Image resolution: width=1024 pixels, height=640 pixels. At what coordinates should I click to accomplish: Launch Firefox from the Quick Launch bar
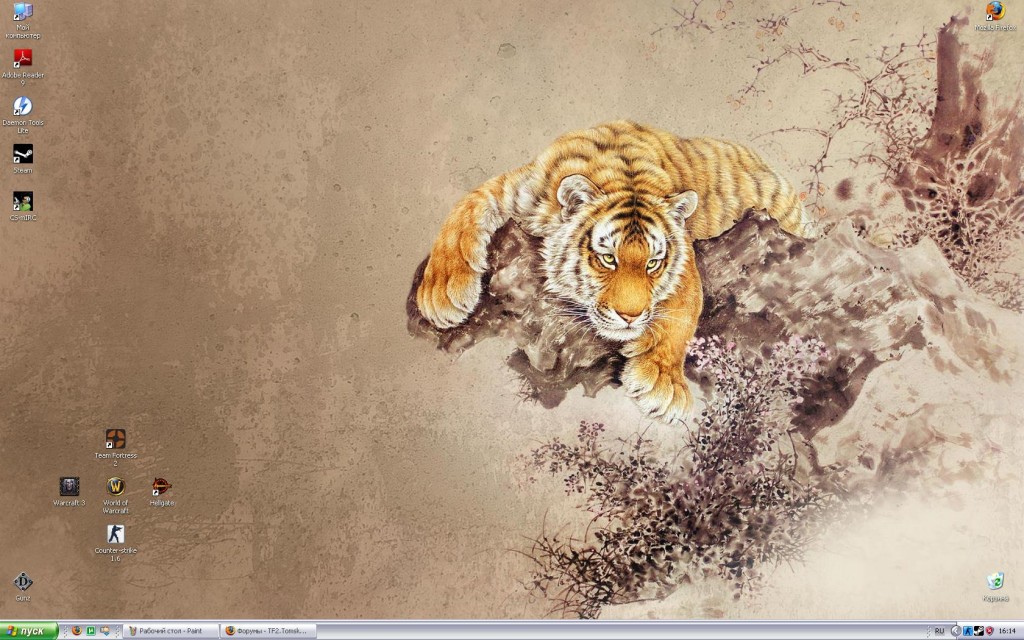tap(76, 631)
